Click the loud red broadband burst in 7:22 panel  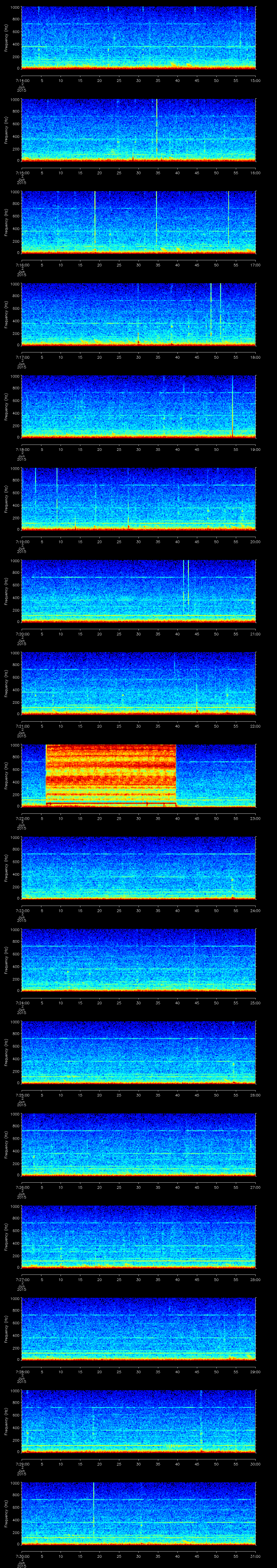coord(111,775)
